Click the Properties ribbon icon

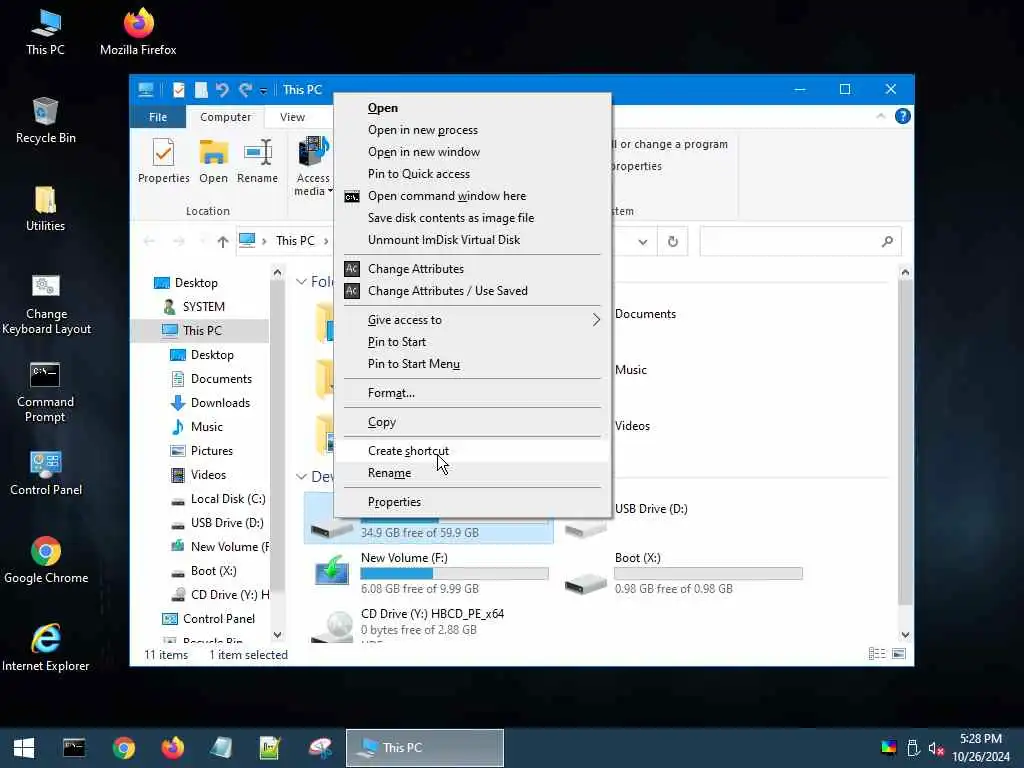click(163, 161)
